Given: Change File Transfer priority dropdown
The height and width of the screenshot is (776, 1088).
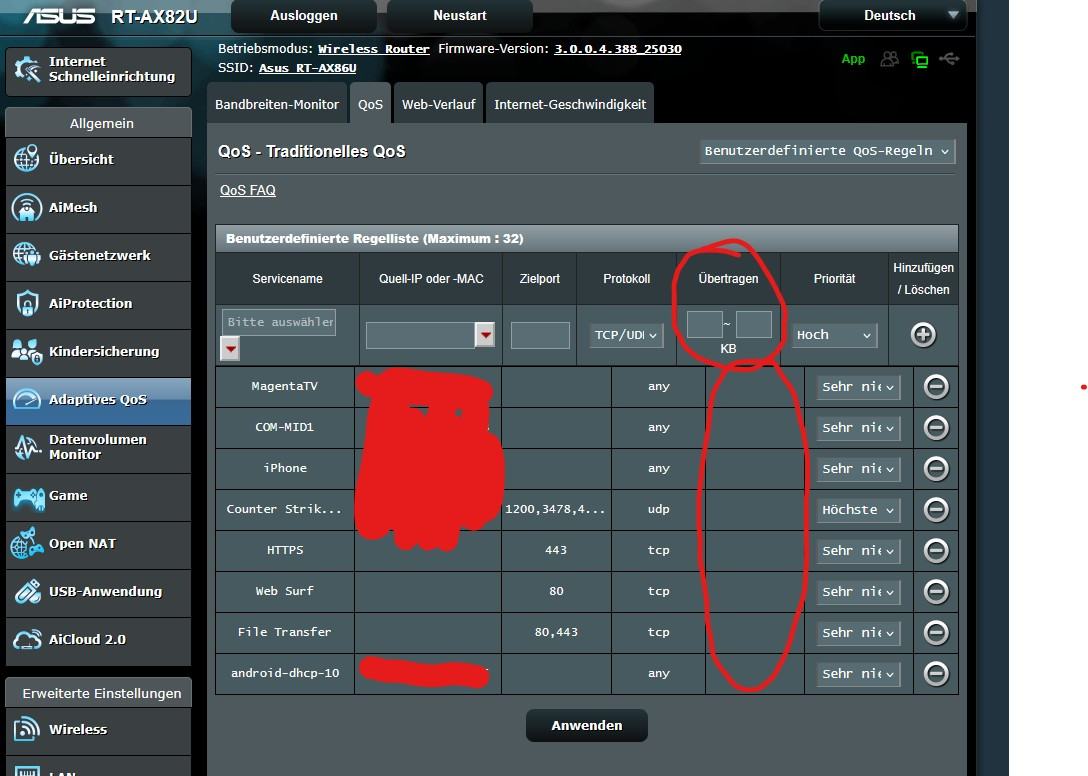Looking at the screenshot, I should (858, 633).
